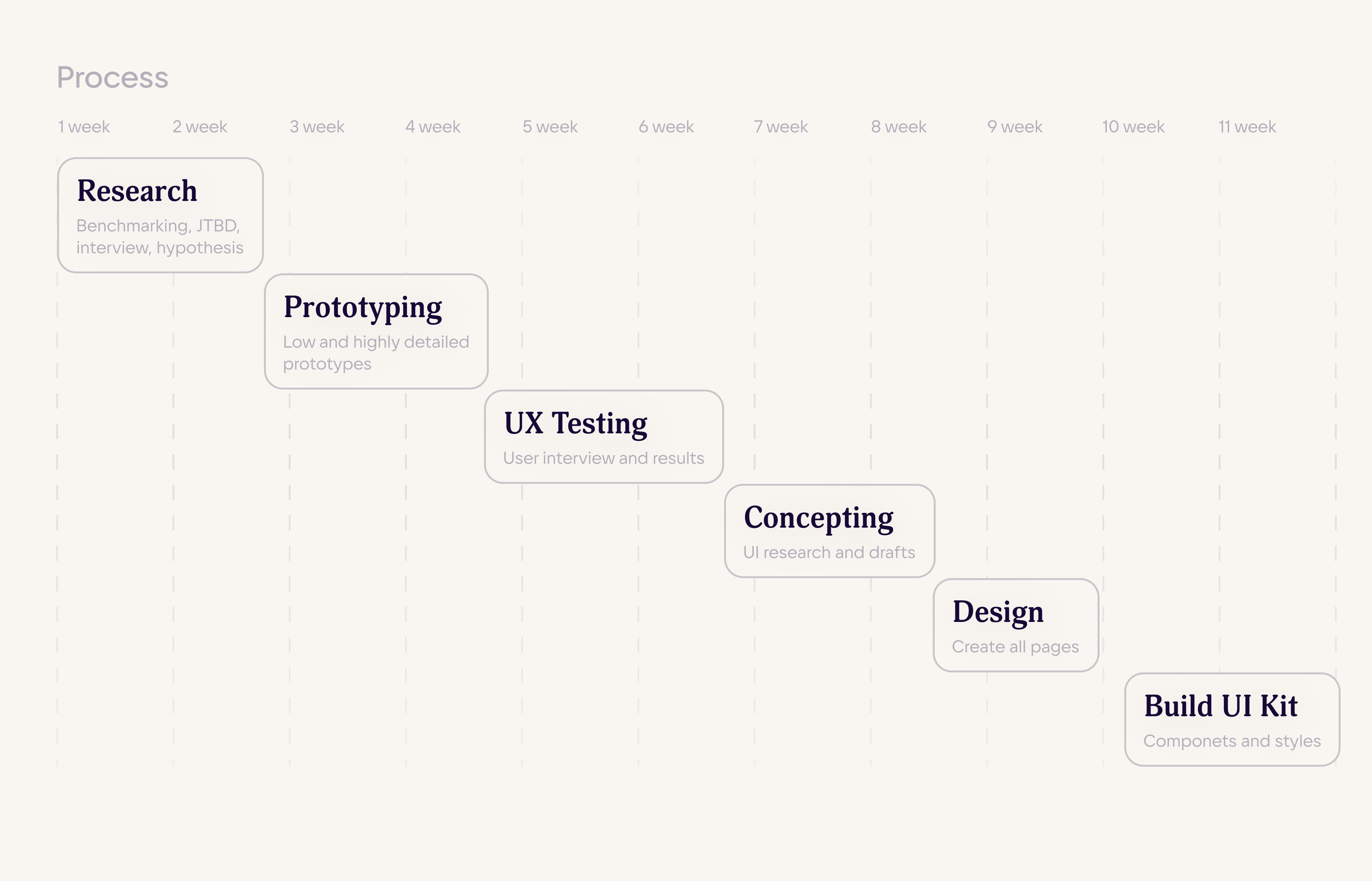Select the 6 week column header
1372x881 pixels.
(666, 126)
